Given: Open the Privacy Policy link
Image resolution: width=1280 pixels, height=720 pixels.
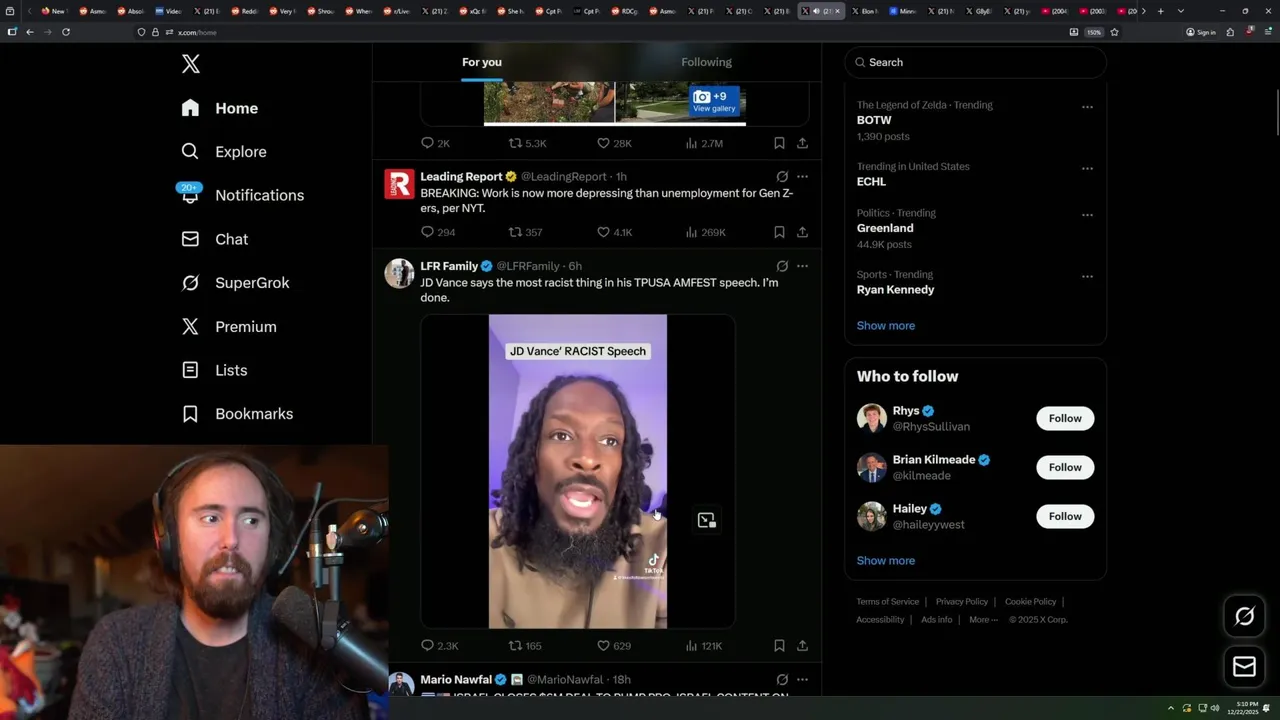Looking at the screenshot, I should tap(962, 602).
